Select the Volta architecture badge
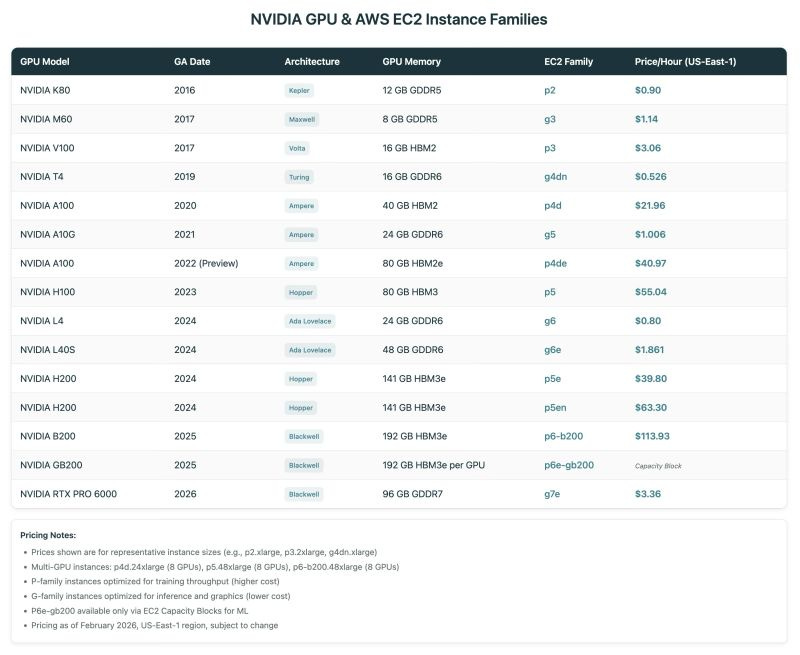Image resolution: width=800 pixels, height=655 pixels. coord(297,148)
